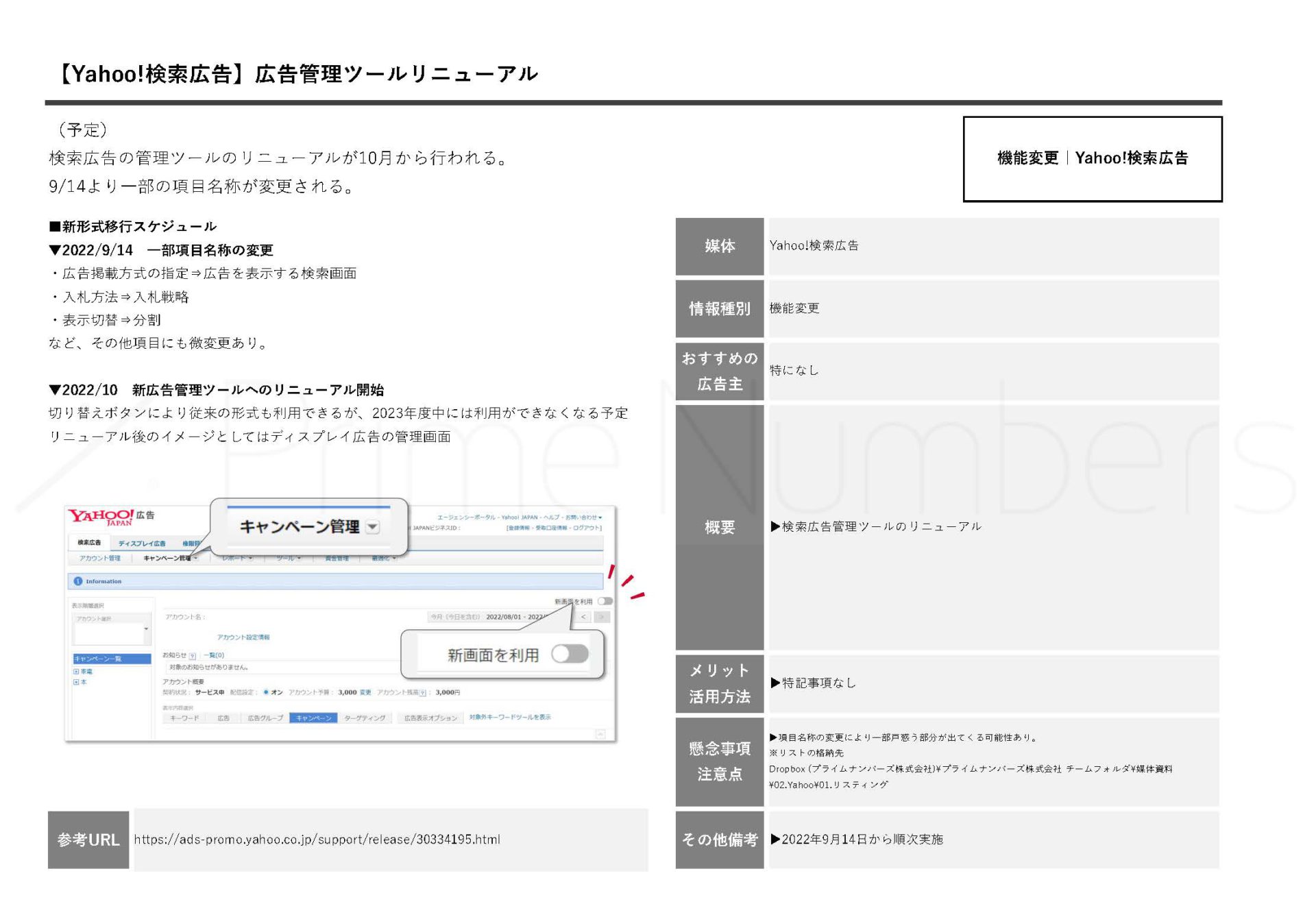Click the blue Information icon
1316x906 pixels.
(x=77, y=581)
